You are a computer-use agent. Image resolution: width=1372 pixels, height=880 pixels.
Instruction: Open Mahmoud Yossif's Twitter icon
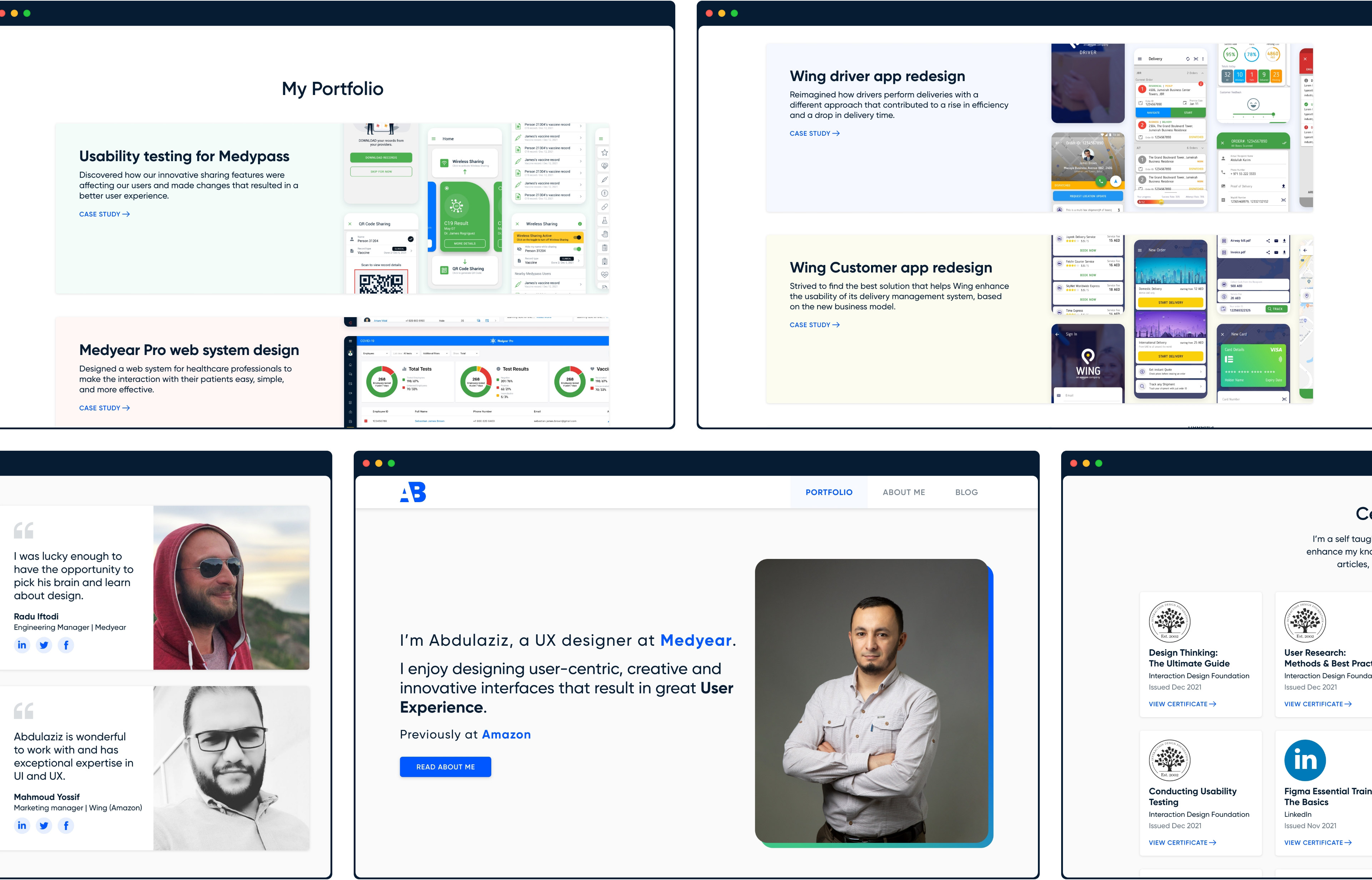coord(44,826)
